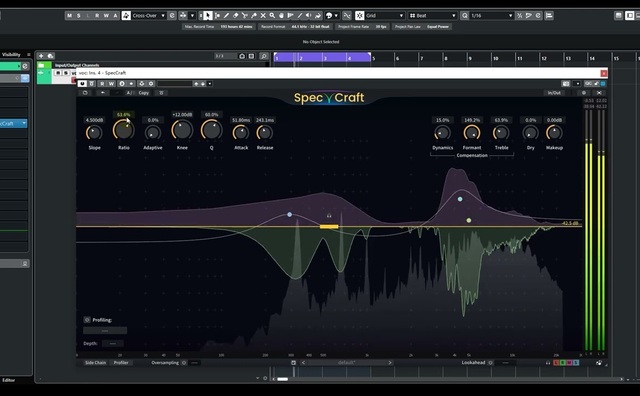Go to next SpecCraft preset arrow
The width and height of the screenshot is (640, 396).
[x=390, y=363]
